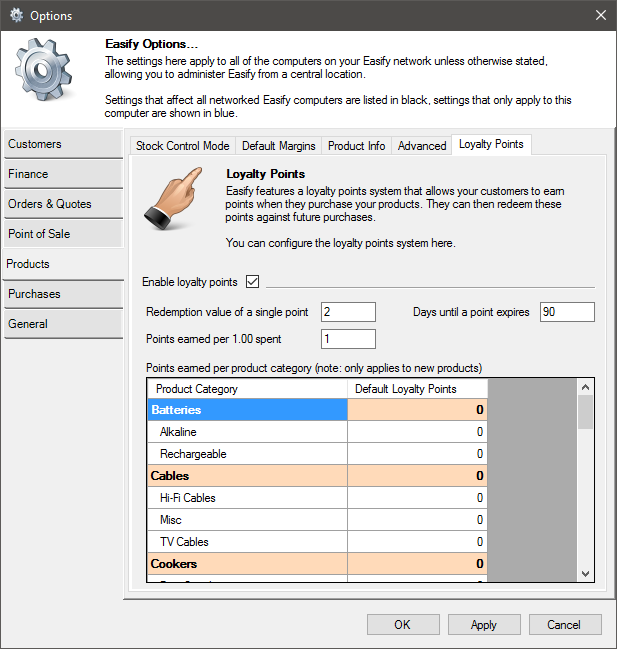Click the OK button

pos(403,625)
